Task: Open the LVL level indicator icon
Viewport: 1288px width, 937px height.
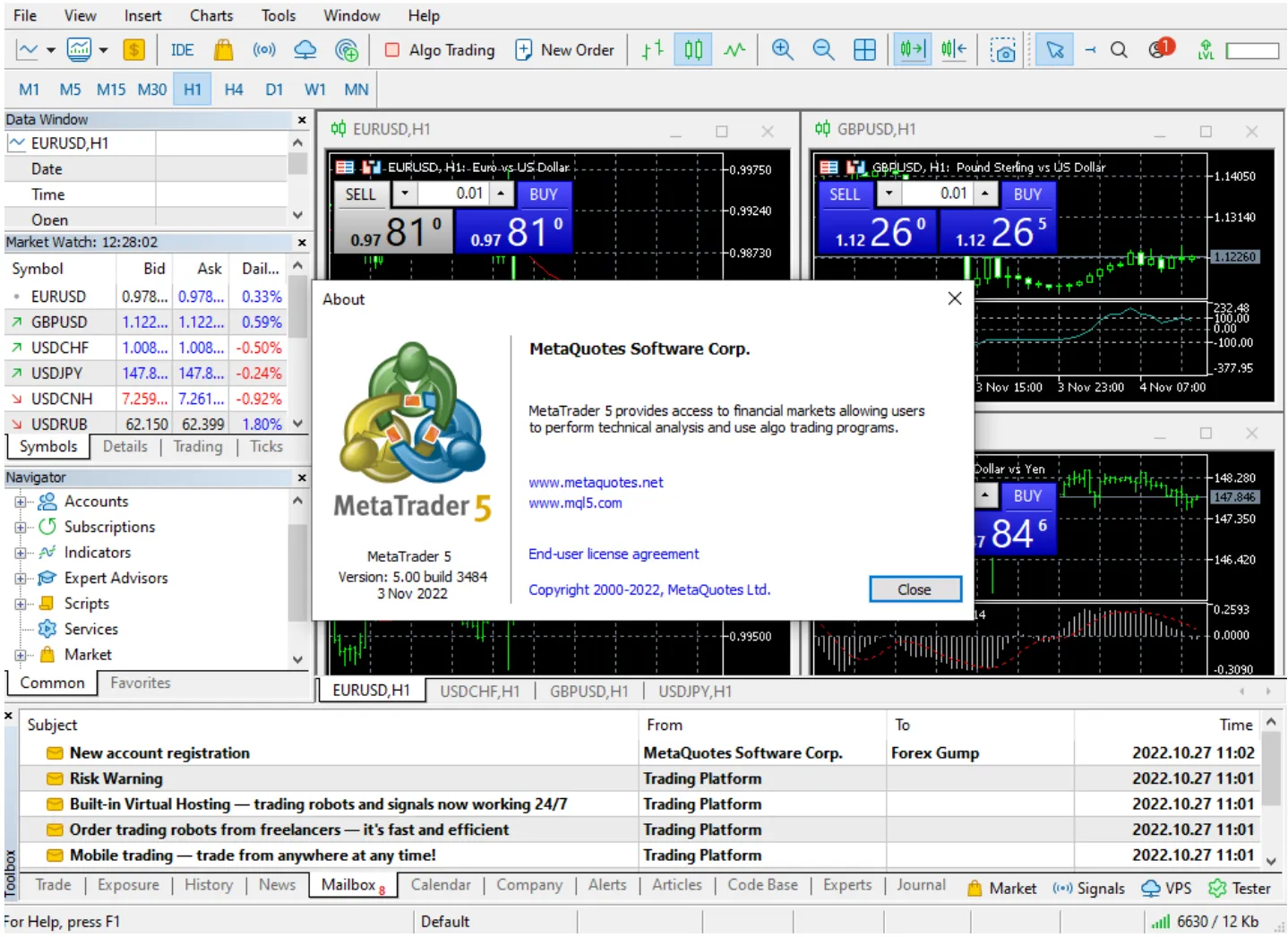Action: click(1206, 50)
